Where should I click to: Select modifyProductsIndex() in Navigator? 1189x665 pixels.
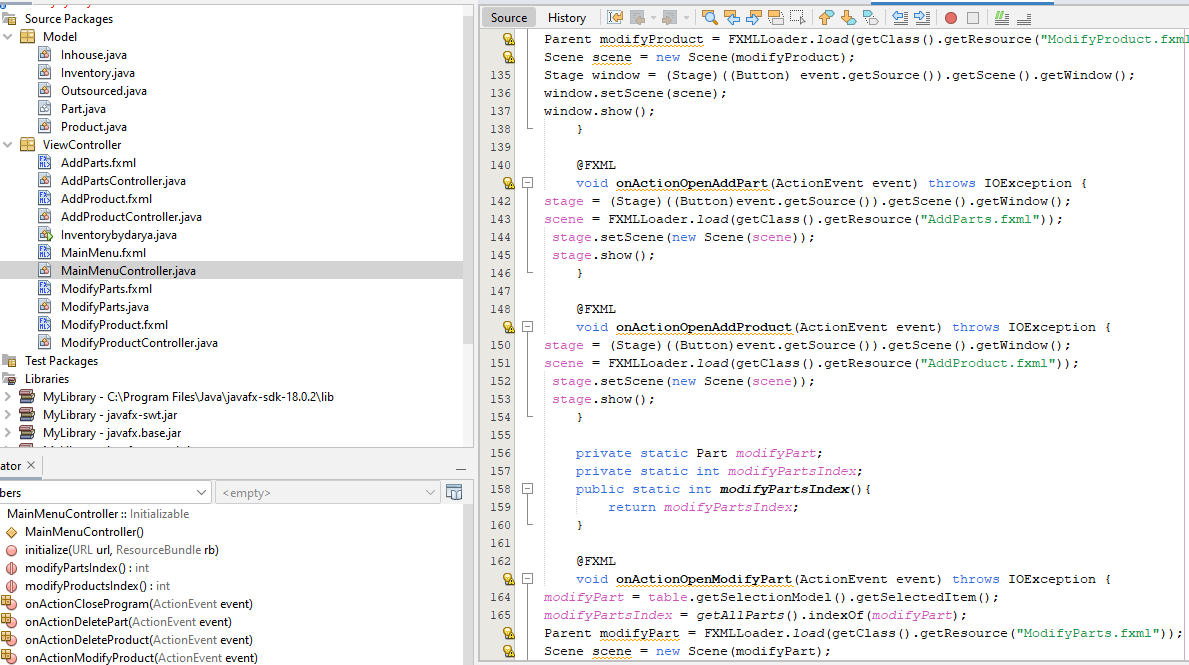point(97,586)
